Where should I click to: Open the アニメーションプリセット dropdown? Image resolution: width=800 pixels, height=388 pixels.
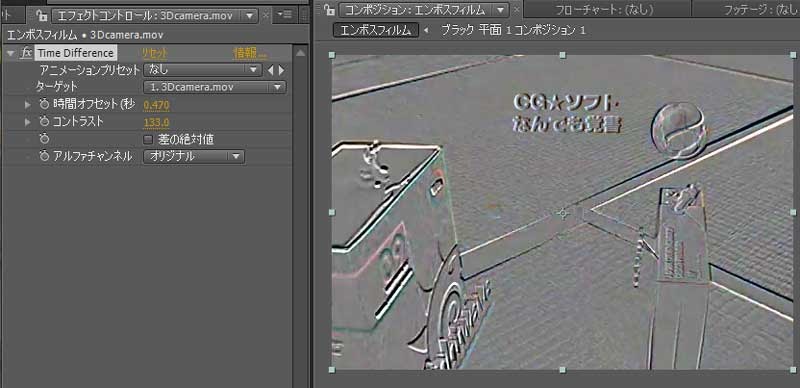[203, 69]
